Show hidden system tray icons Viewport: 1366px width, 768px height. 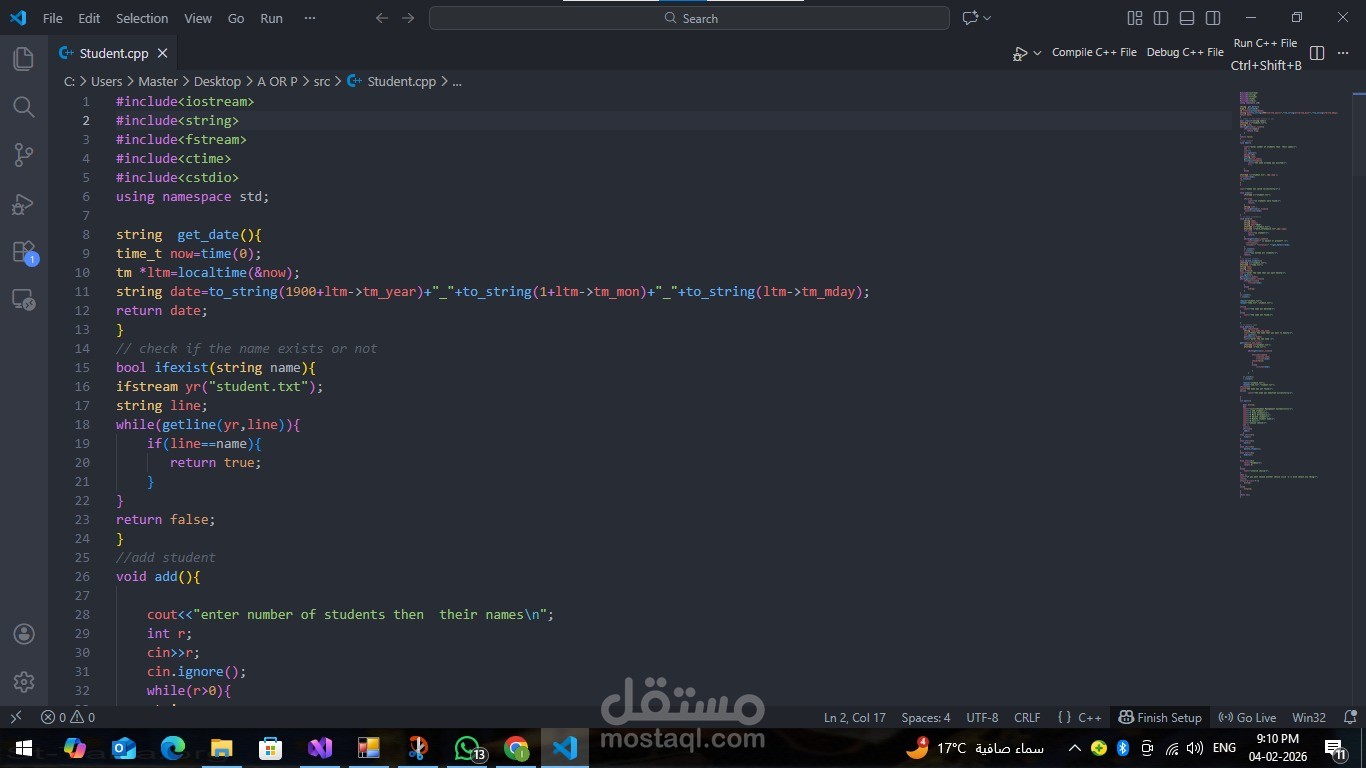click(x=1075, y=748)
